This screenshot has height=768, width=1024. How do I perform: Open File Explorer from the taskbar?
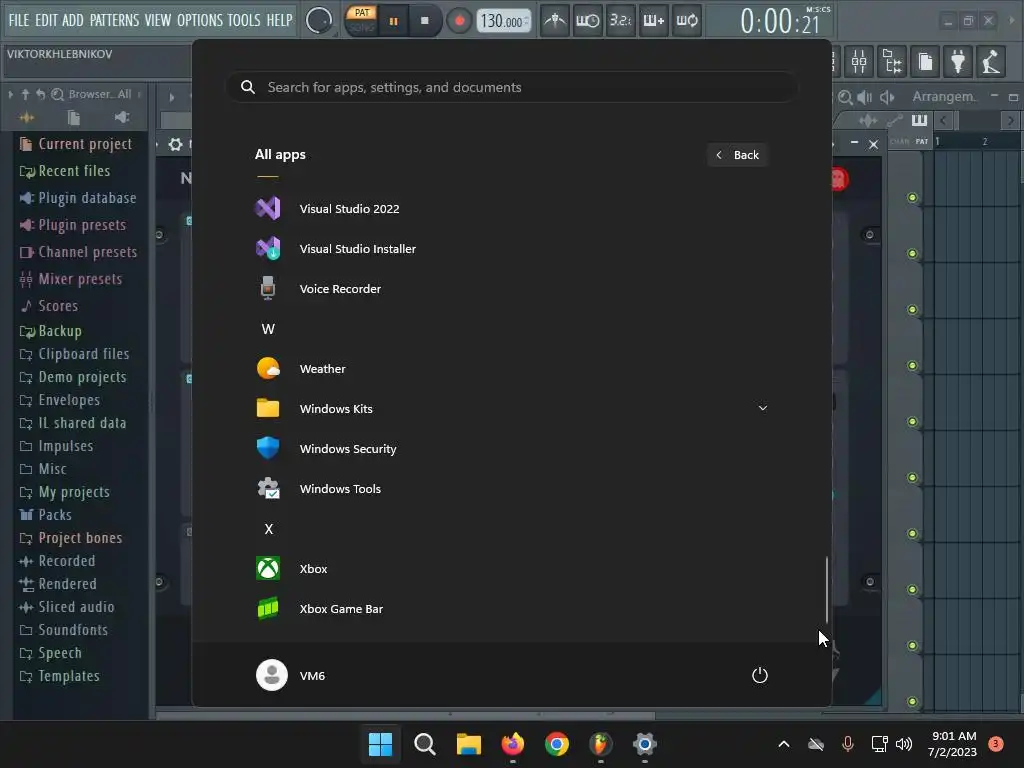tap(469, 744)
